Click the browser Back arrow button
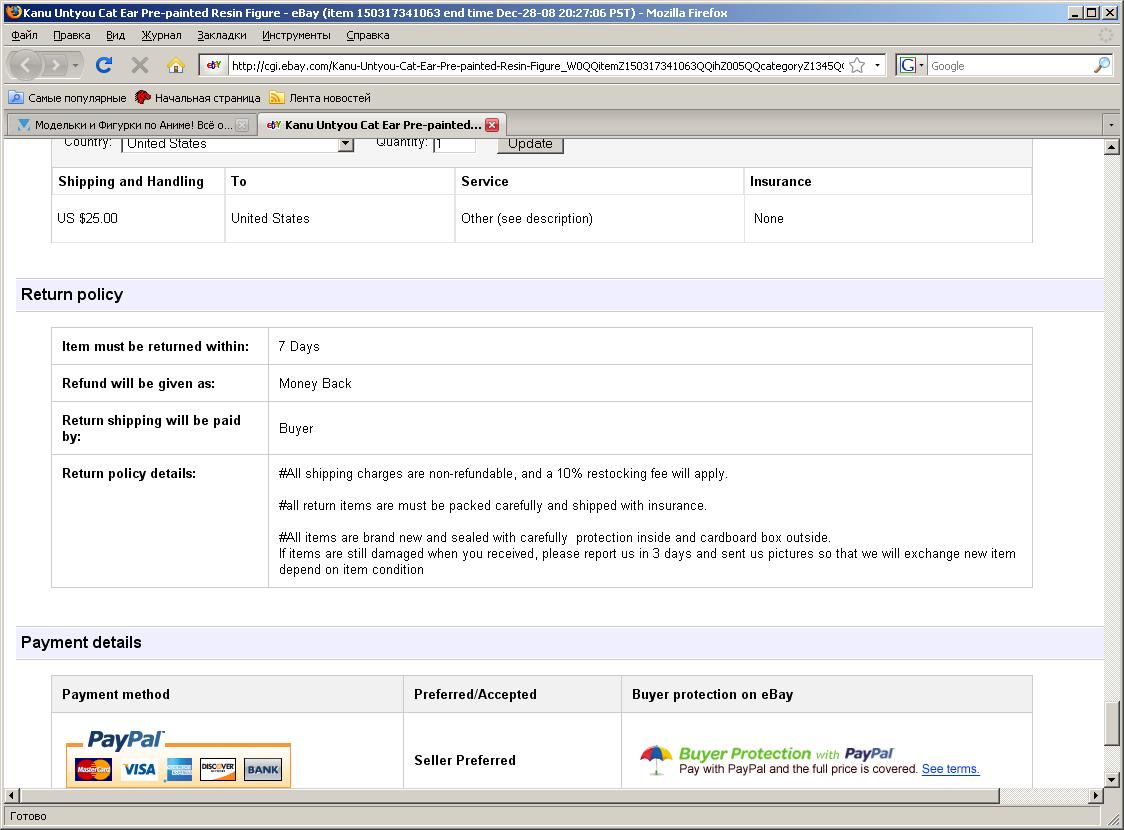 27,65
